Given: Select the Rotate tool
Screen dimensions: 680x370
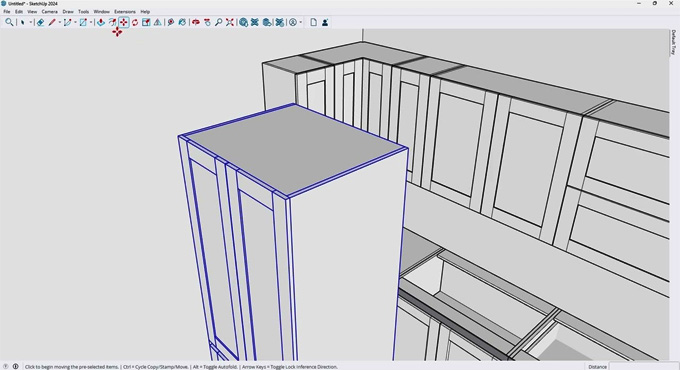Looking at the screenshot, I should tap(135, 22).
